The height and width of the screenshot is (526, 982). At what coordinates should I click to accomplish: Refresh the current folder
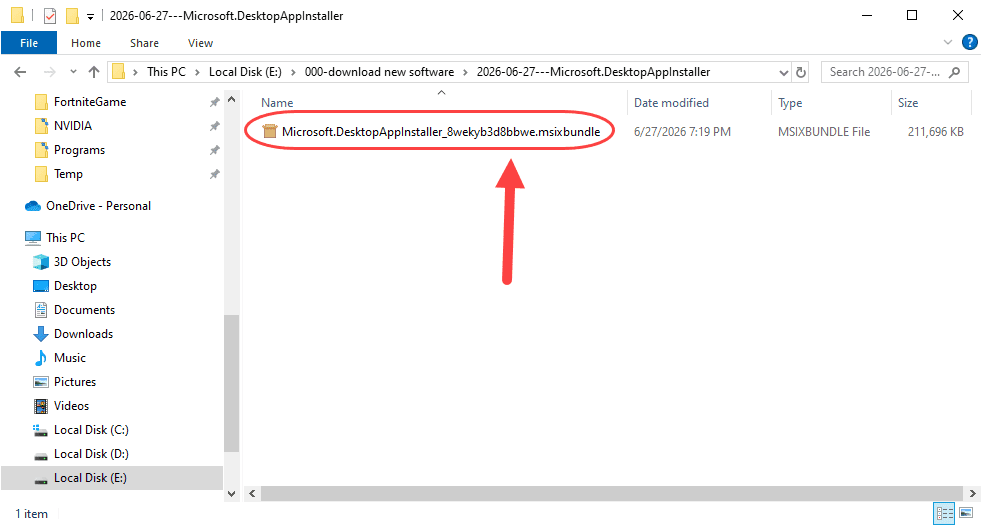[800, 73]
